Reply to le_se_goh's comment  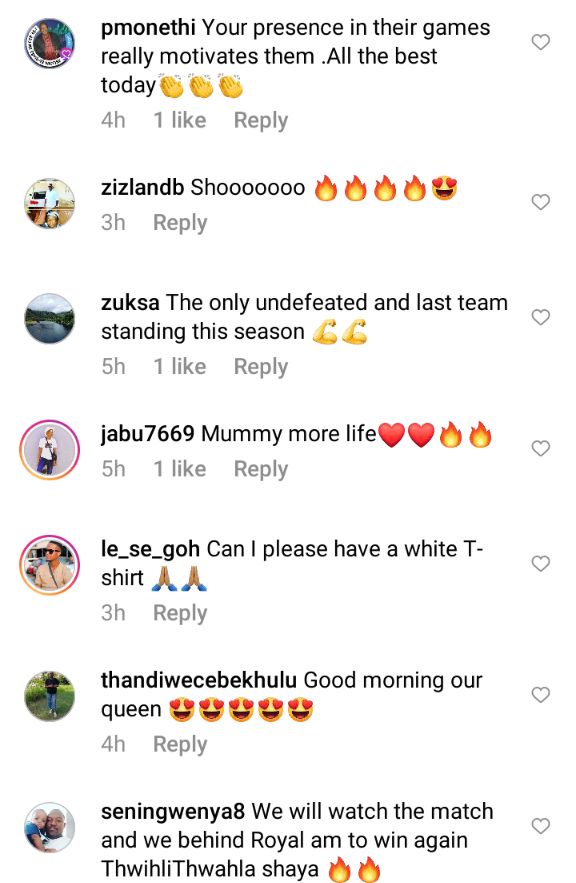pos(180,613)
